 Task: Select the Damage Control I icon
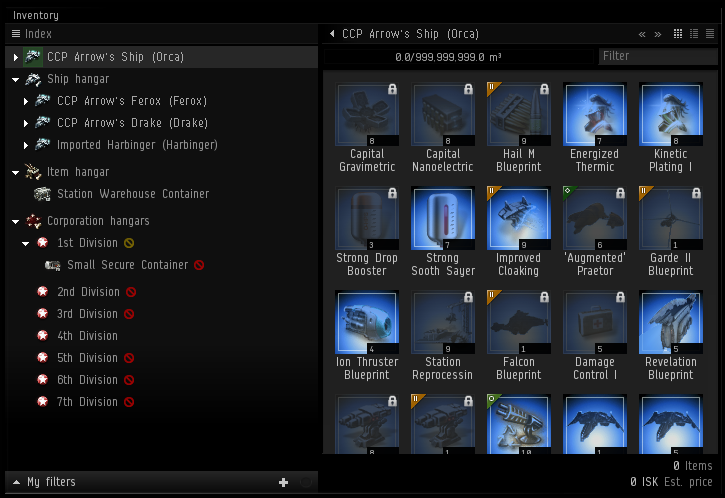click(x=595, y=322)
